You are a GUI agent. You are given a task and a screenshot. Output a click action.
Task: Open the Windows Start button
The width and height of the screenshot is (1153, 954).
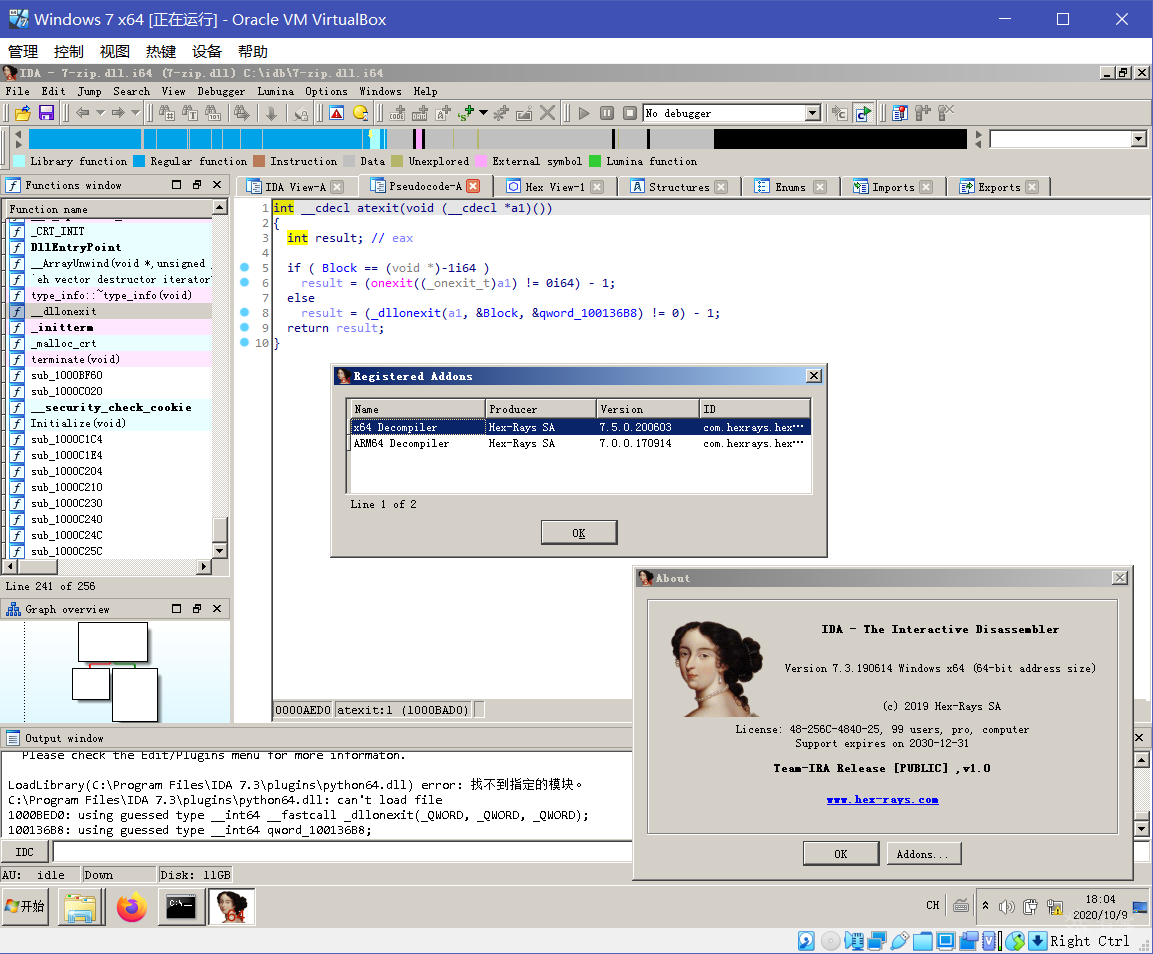26,906
